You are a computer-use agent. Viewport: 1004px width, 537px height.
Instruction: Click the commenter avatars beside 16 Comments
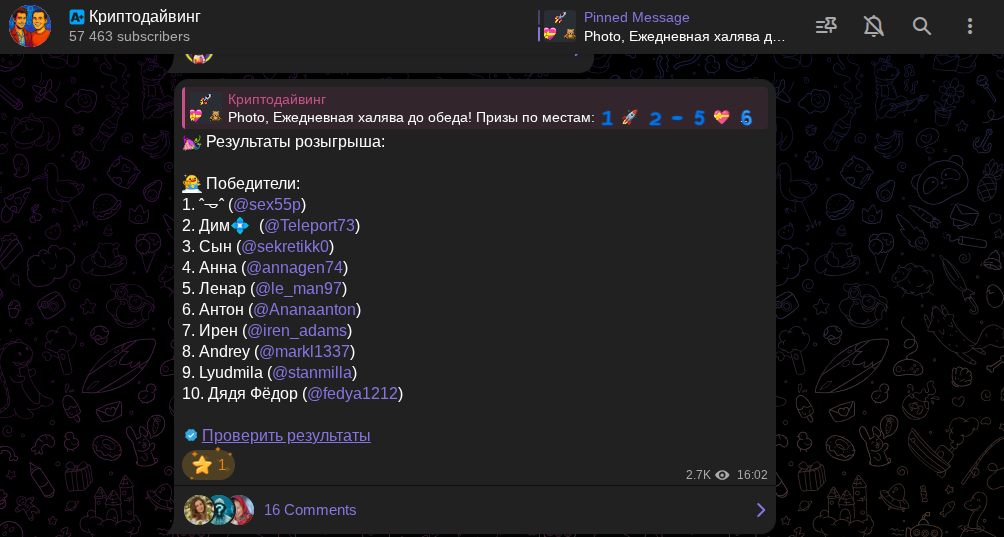coord(219,510)
